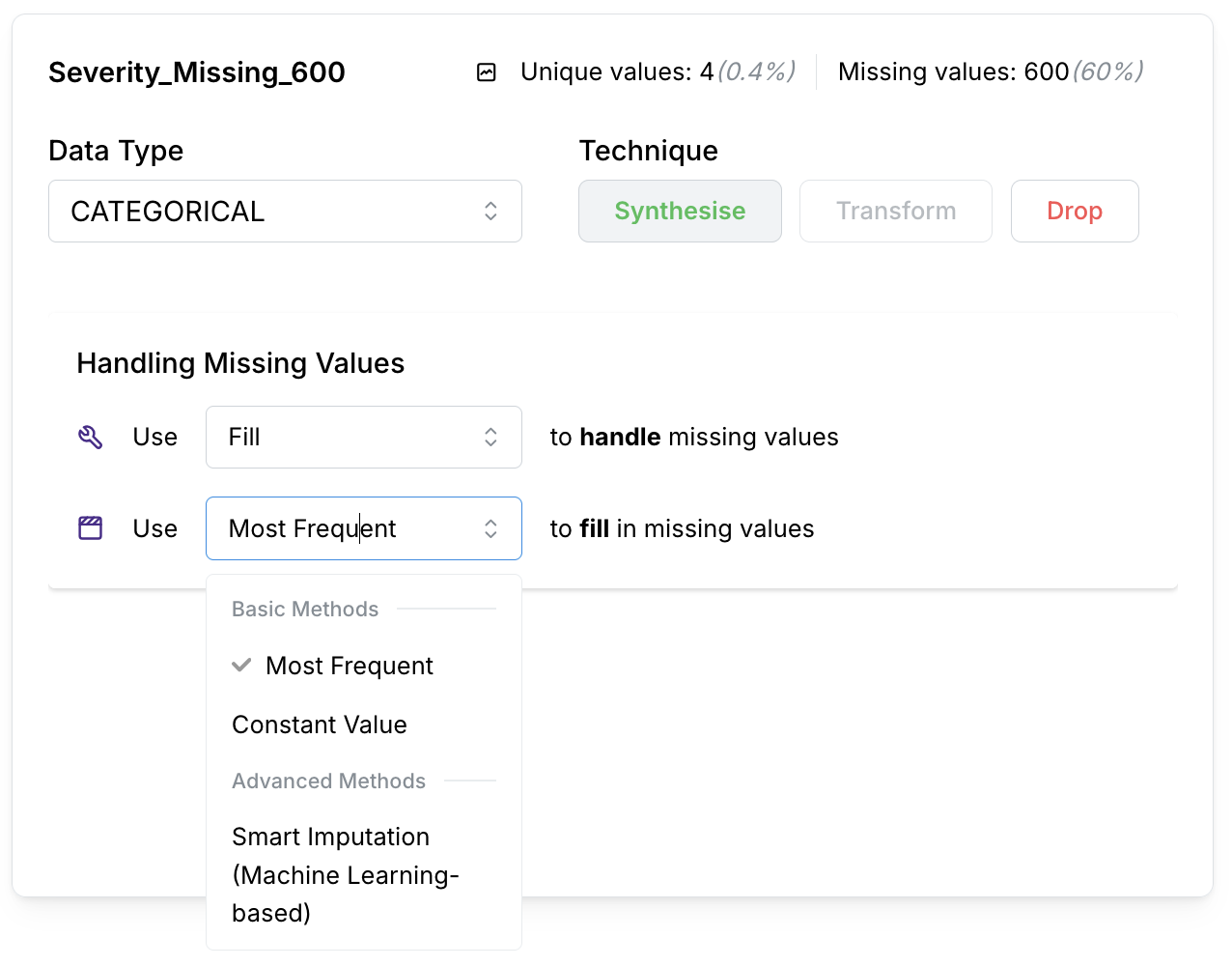Click the Unique values: 4 (0.4%) statistic

[658, 71]
